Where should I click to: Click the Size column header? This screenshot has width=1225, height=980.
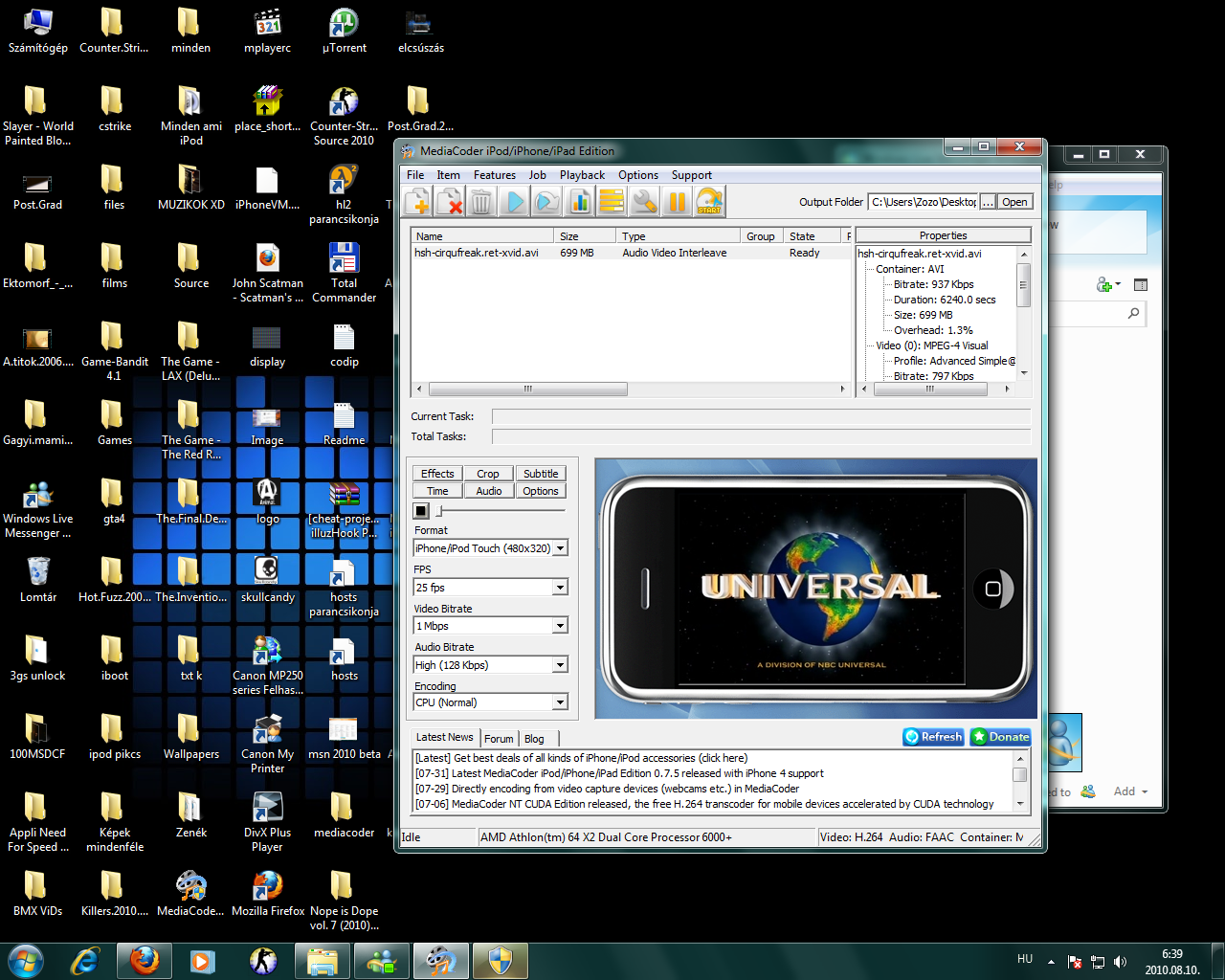(584, 236)
